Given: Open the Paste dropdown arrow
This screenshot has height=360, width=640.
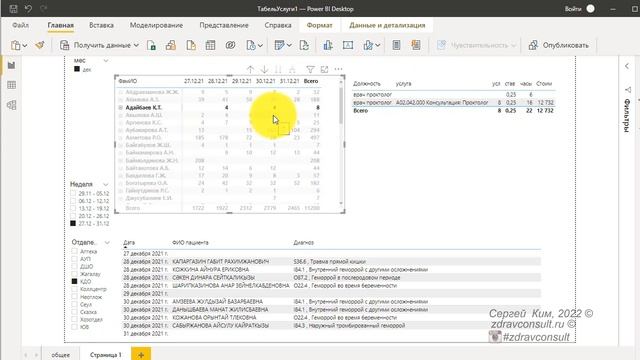Looking at the screenshot, I should [x=24, y=45].
